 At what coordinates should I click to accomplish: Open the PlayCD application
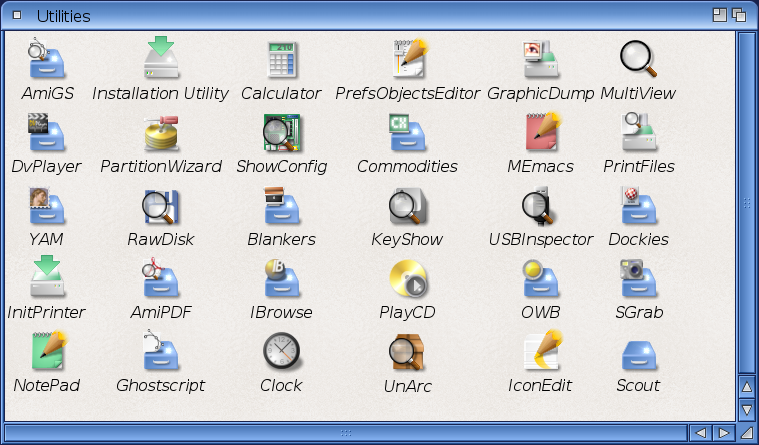[x=407, y=281]
